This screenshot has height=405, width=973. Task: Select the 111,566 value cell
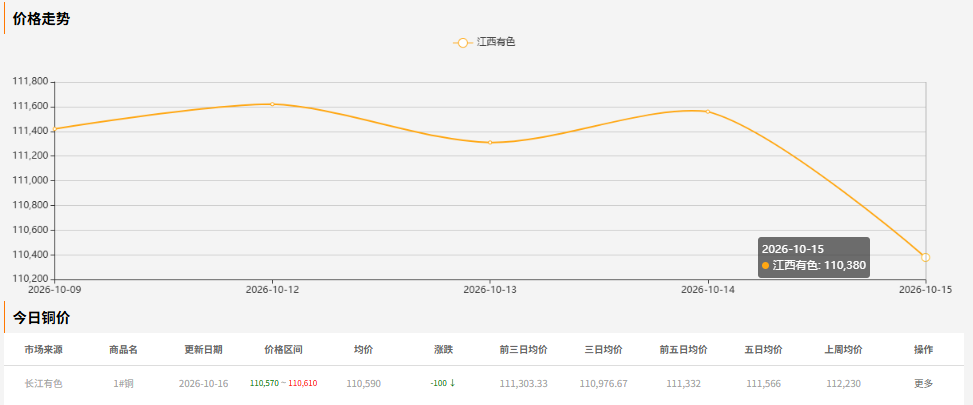pyautogui.click(x=764, y=384)
